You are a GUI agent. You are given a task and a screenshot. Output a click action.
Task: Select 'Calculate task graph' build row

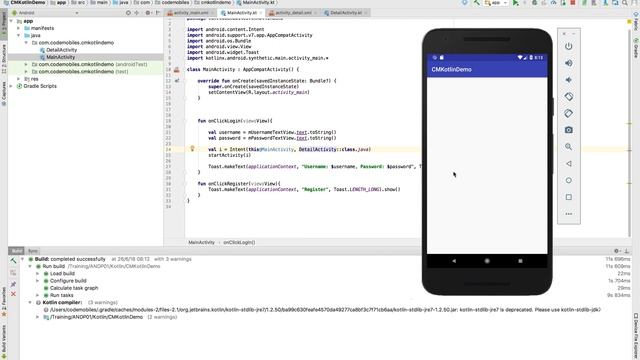[74, 288]
